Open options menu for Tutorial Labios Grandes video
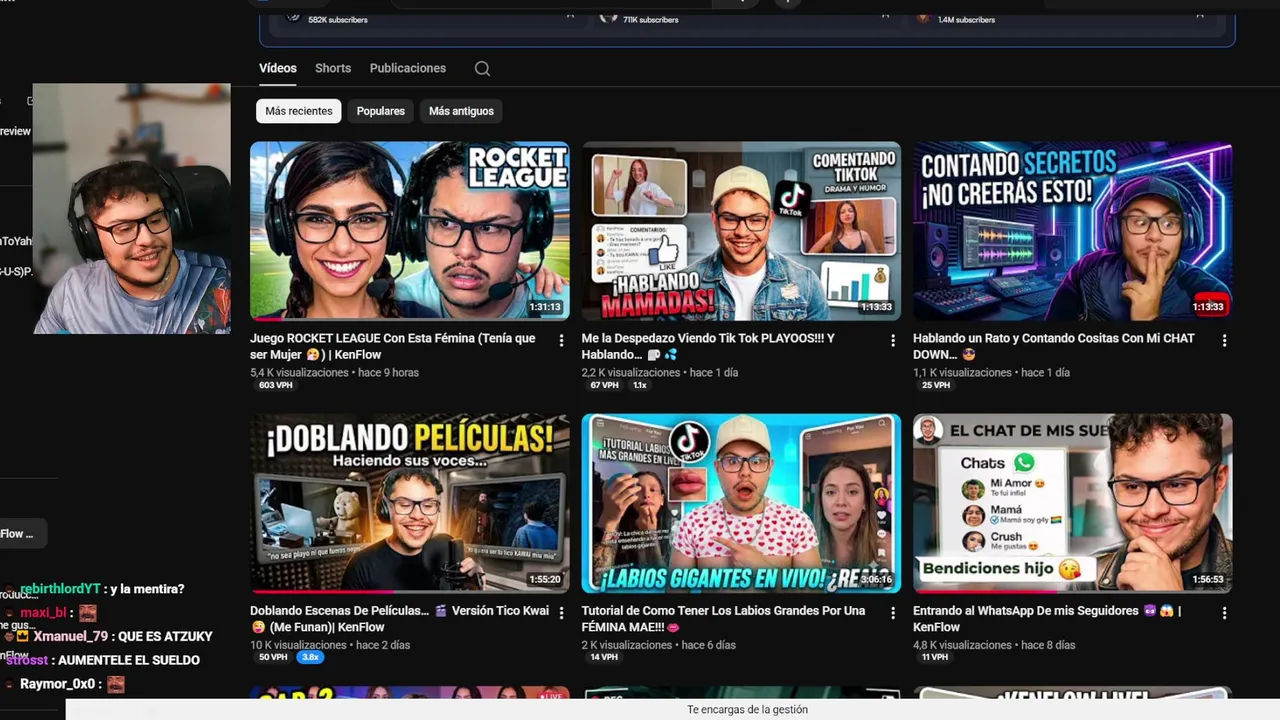 click(893, 613)
